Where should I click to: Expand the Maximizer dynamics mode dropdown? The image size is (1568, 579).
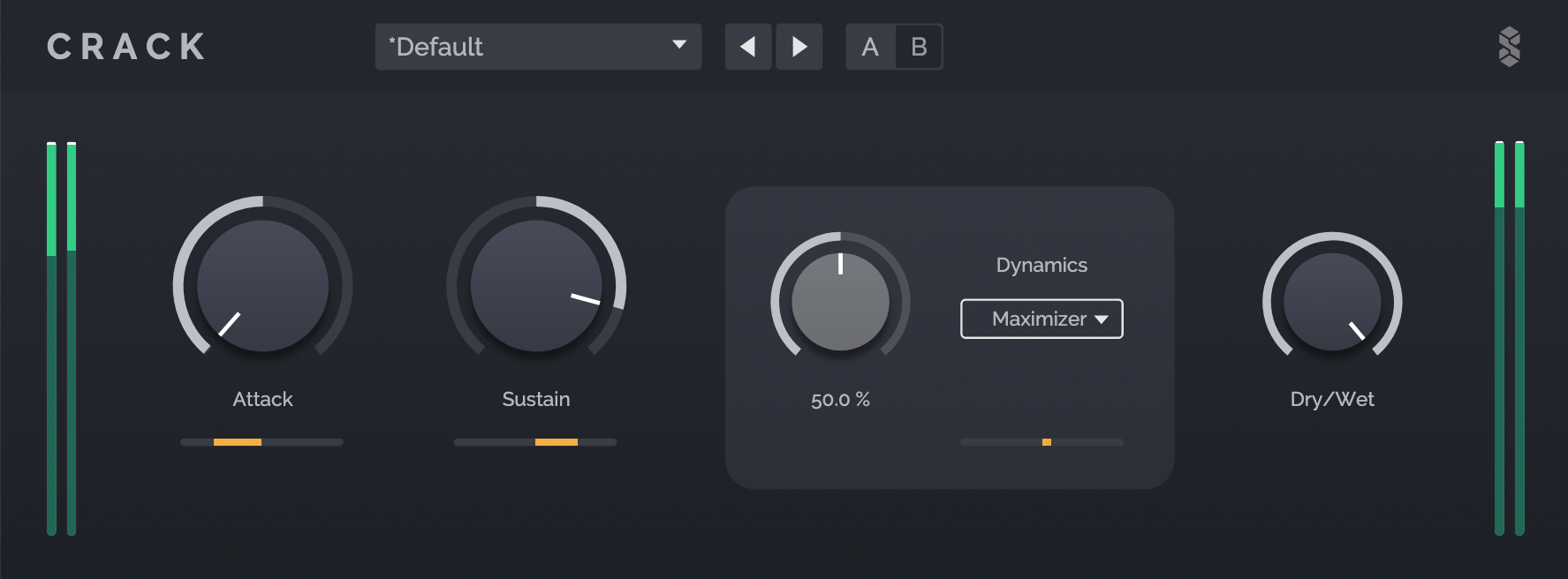[1041, 319]
